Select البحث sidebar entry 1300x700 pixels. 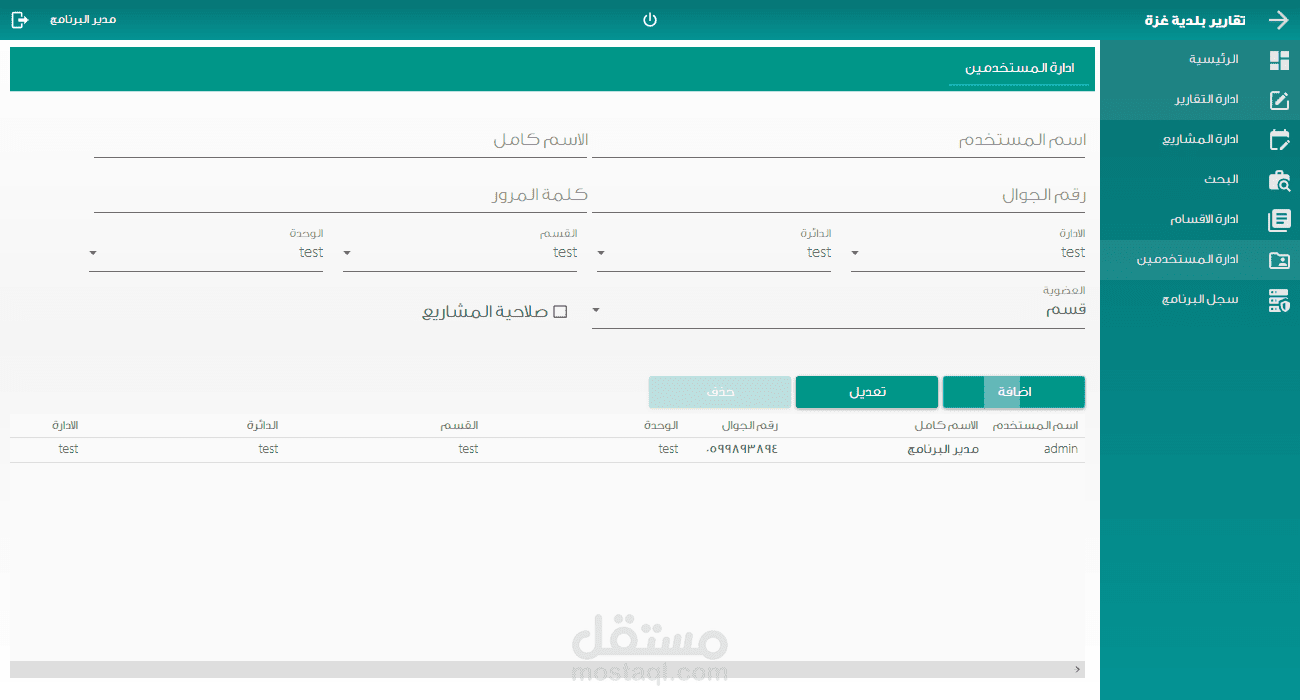(x=1200, y=180)
